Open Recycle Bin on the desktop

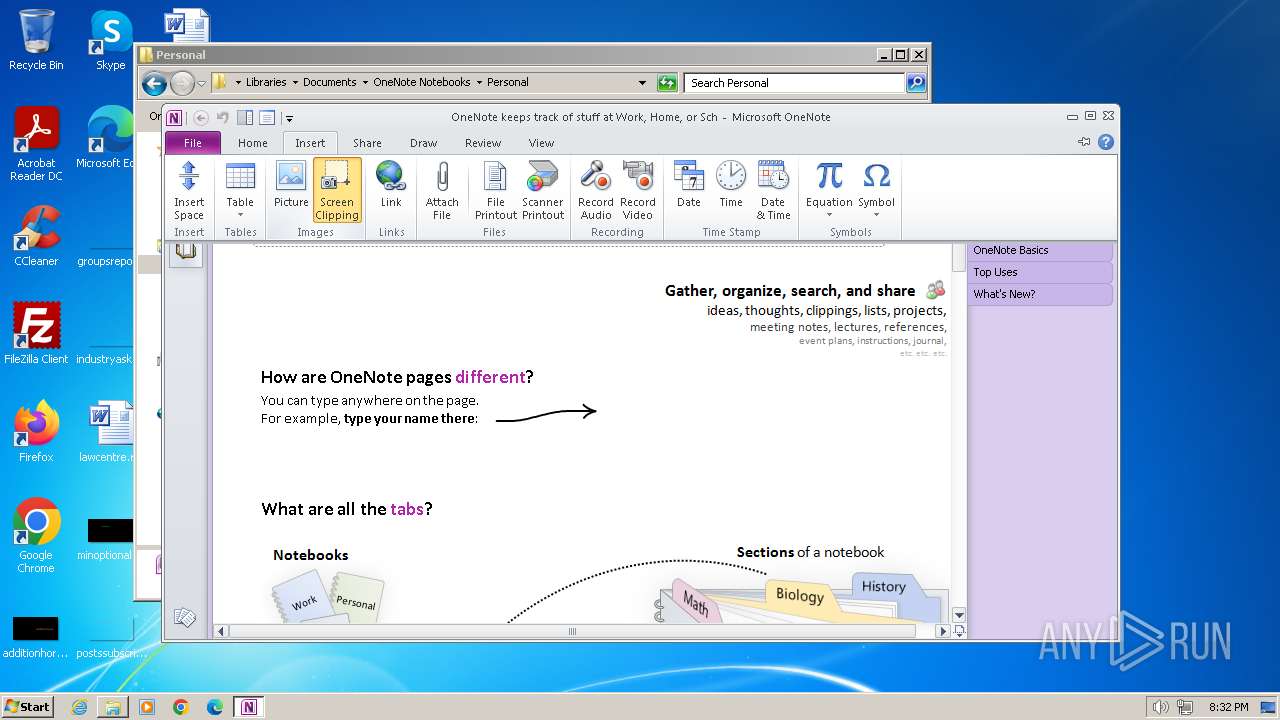click(x=36, y=40)
